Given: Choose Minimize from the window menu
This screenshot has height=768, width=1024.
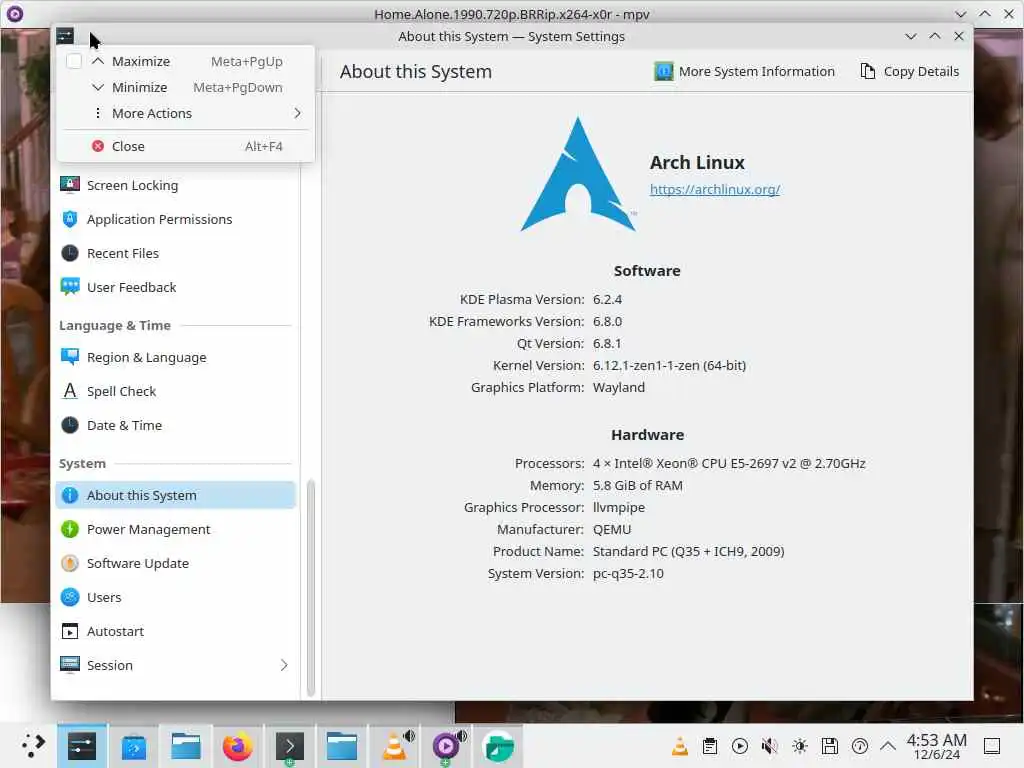Looking at the screenshot, I should pos(185,88).
